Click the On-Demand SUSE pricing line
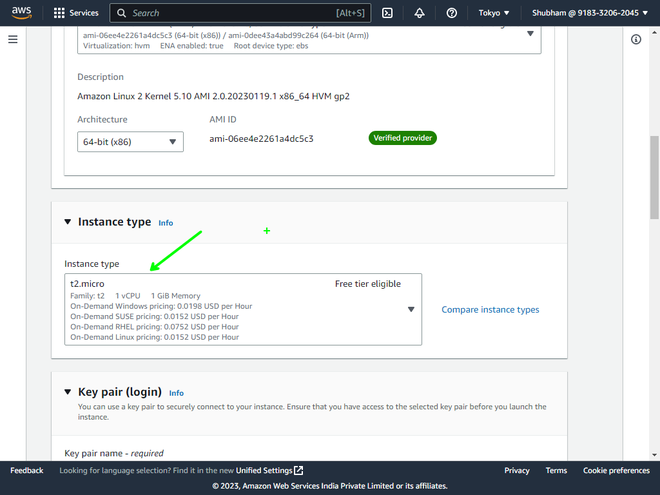Viewport: 660px width, 495px height. tap(154, 317)
